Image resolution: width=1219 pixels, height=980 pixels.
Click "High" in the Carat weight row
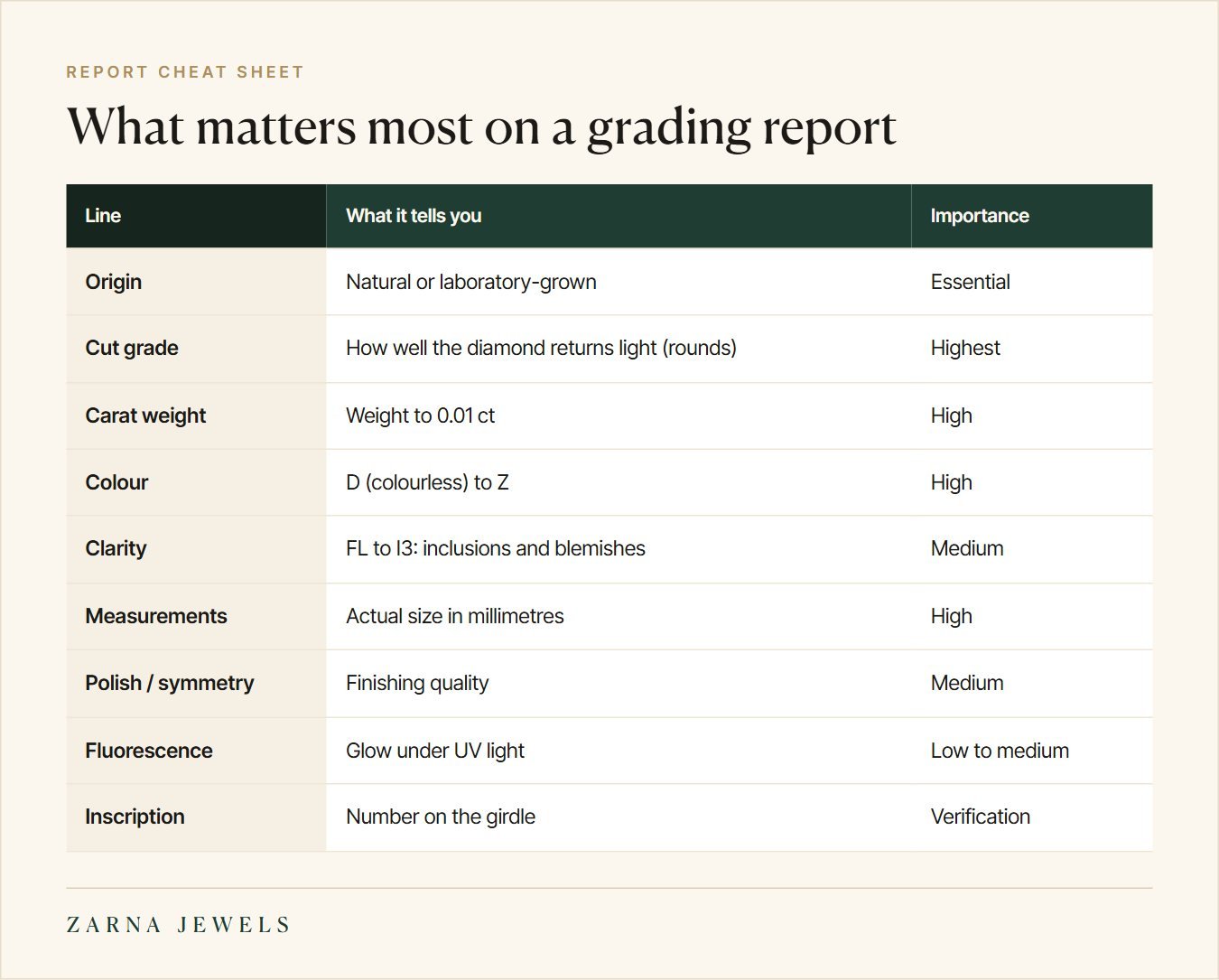pos(952,415)
